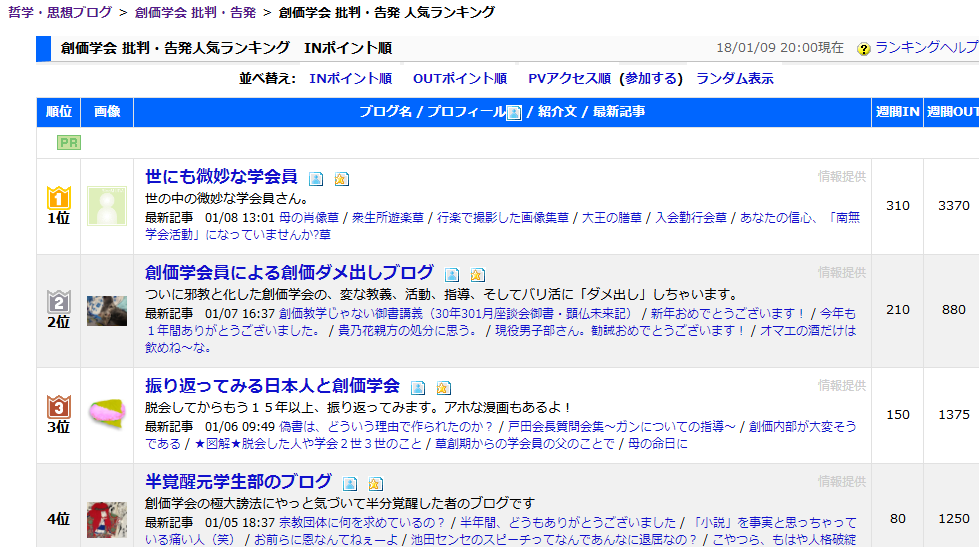
Task: Click 情報提供 for 振り返ってみる日本人と創価学会
Action: point(842,385)
